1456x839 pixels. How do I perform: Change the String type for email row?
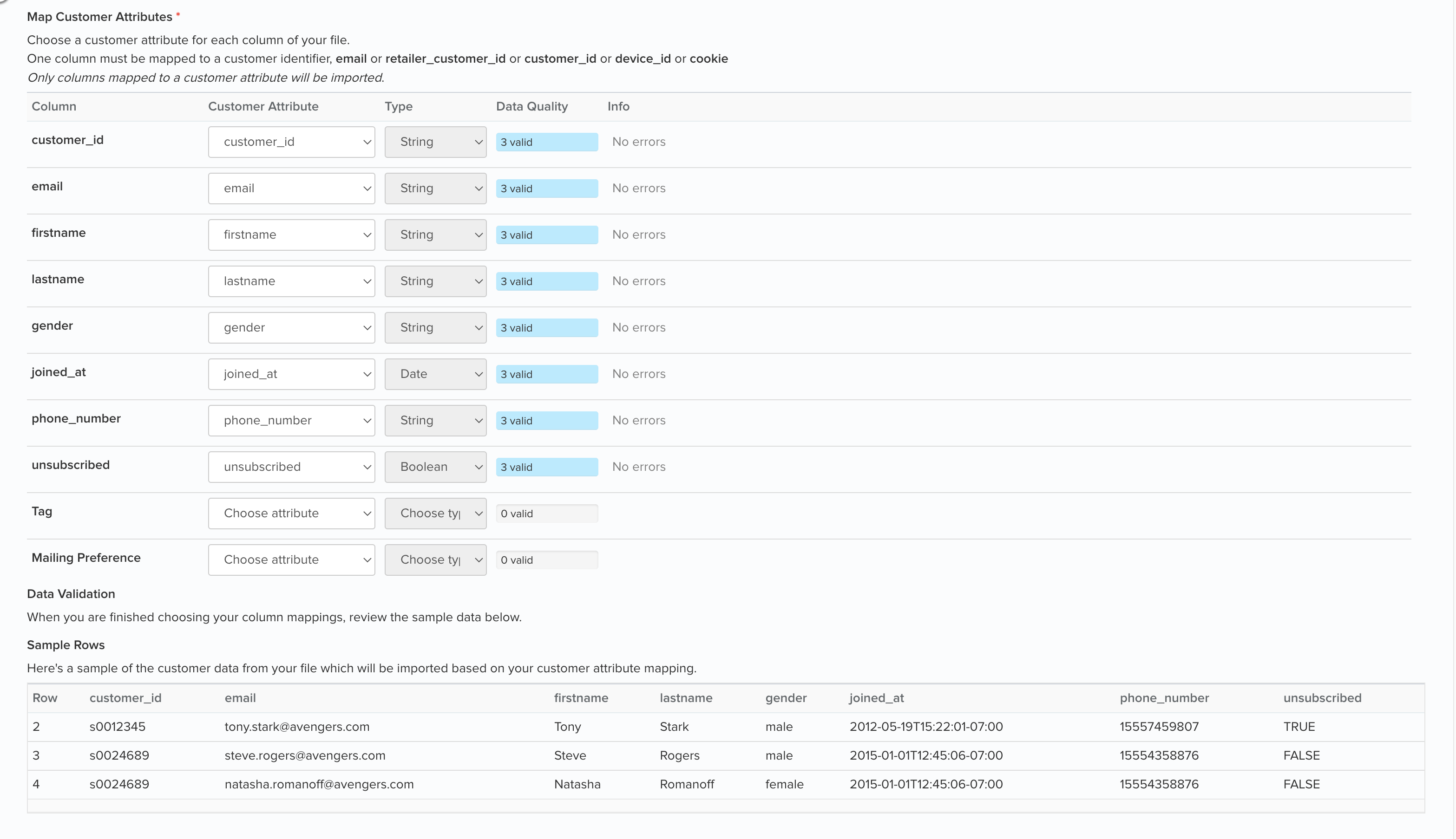(436, 189)
